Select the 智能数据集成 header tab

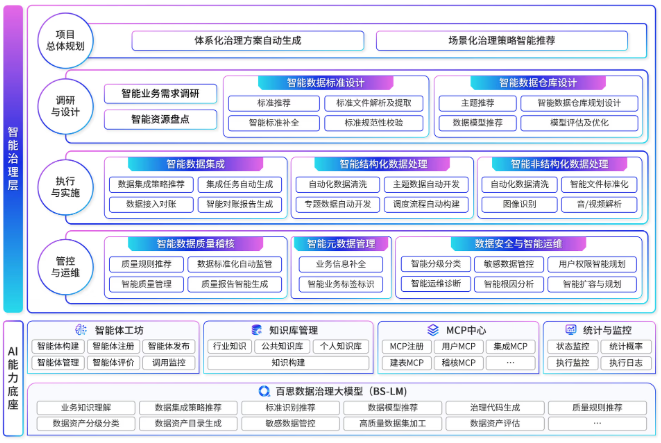tap(195, 164)
